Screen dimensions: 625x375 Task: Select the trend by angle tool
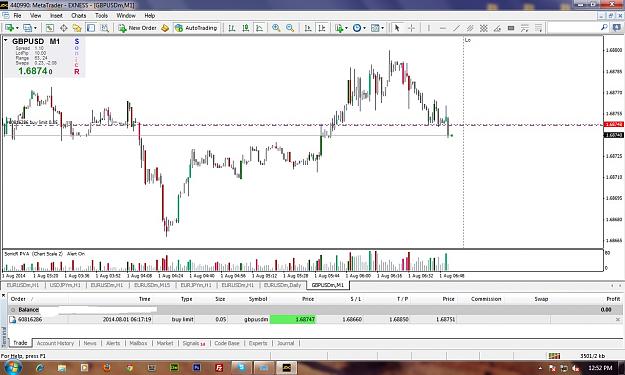497,28
